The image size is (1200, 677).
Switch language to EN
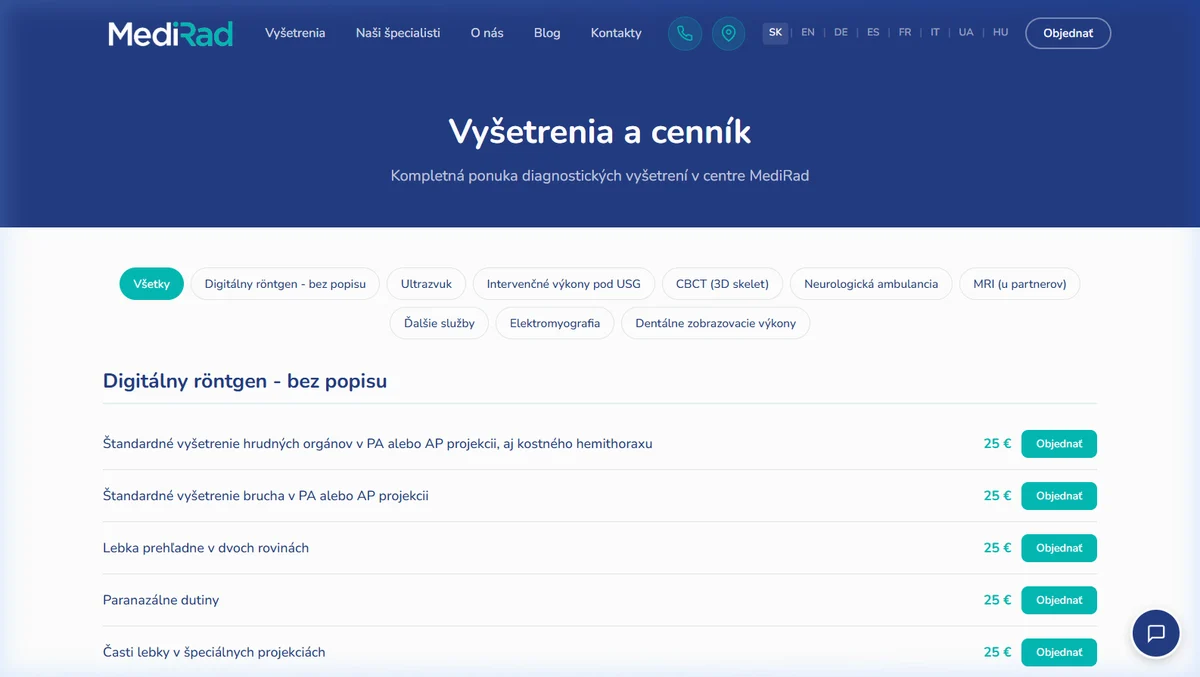[x=808, y=33]
